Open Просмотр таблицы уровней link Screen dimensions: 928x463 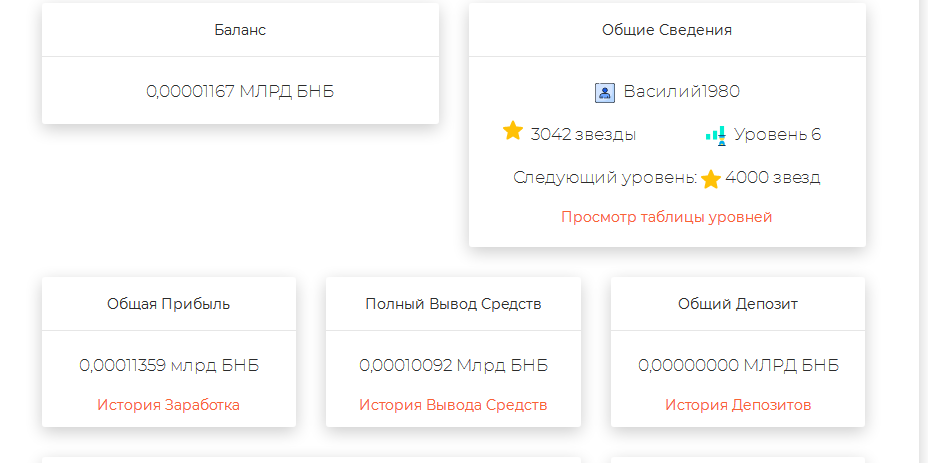click(666, 217)
